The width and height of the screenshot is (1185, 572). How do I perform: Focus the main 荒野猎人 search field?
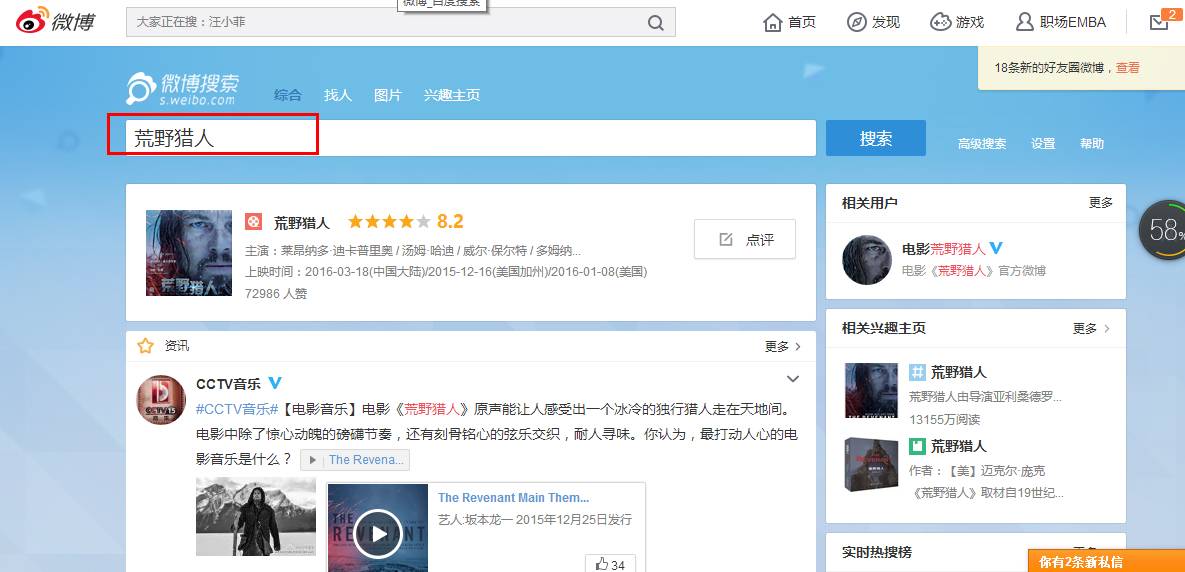[x=470, y=138]
